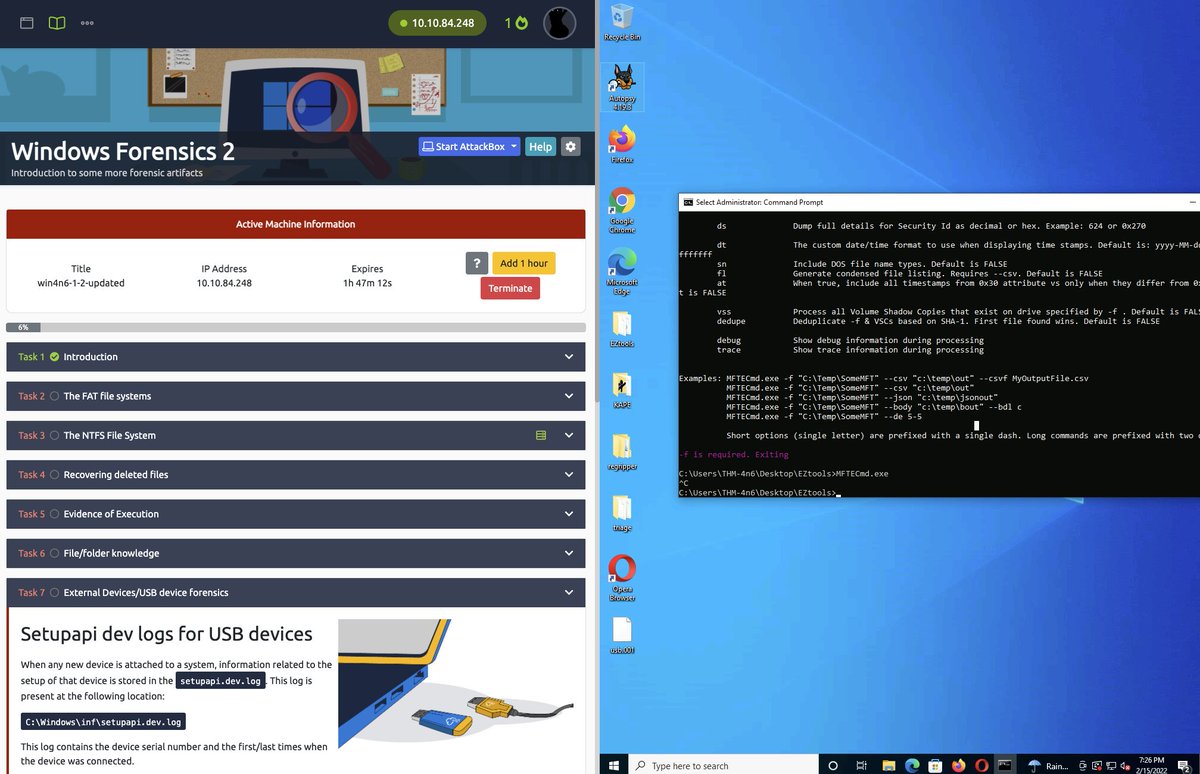Open the EZtools folder on the desktop
Image resolution: width=1200 pixels, height=774 pixels.
[622, 329]
